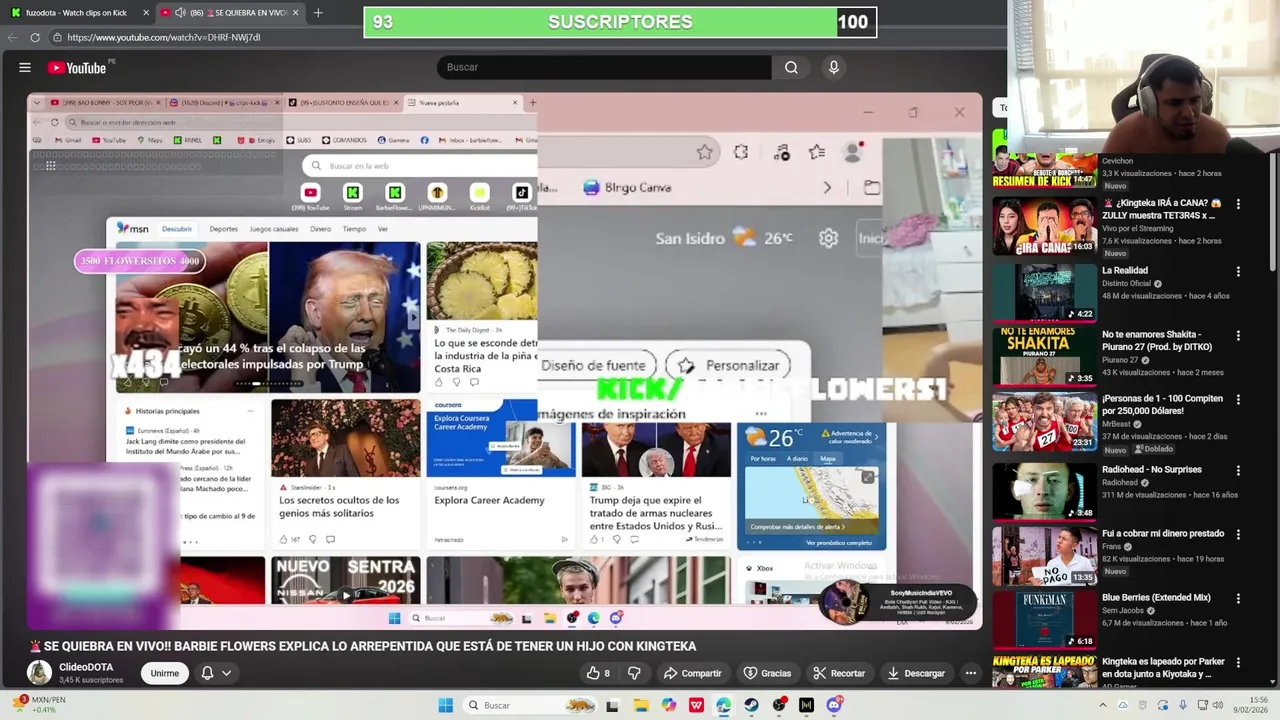This screenshot has width=1280, height=720.
Task: Go back with browser back arrow
Action: 12,37
